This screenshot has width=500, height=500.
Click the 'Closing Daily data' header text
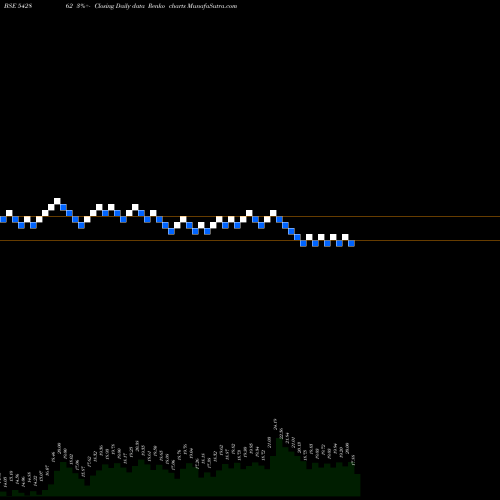click(119, 6)
